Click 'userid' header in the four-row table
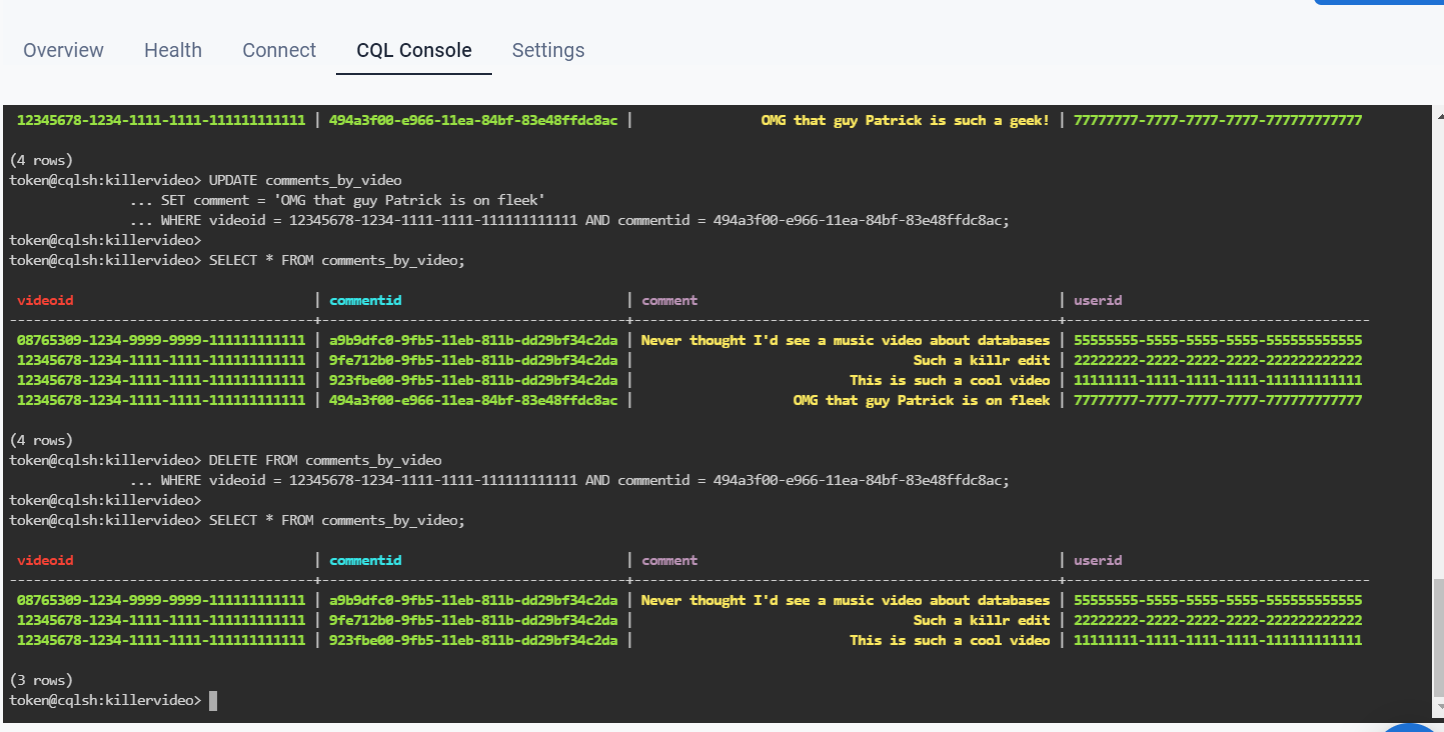Image resolution: width=1444 pixels, height=732 pixels. [x=1098, y=300]
